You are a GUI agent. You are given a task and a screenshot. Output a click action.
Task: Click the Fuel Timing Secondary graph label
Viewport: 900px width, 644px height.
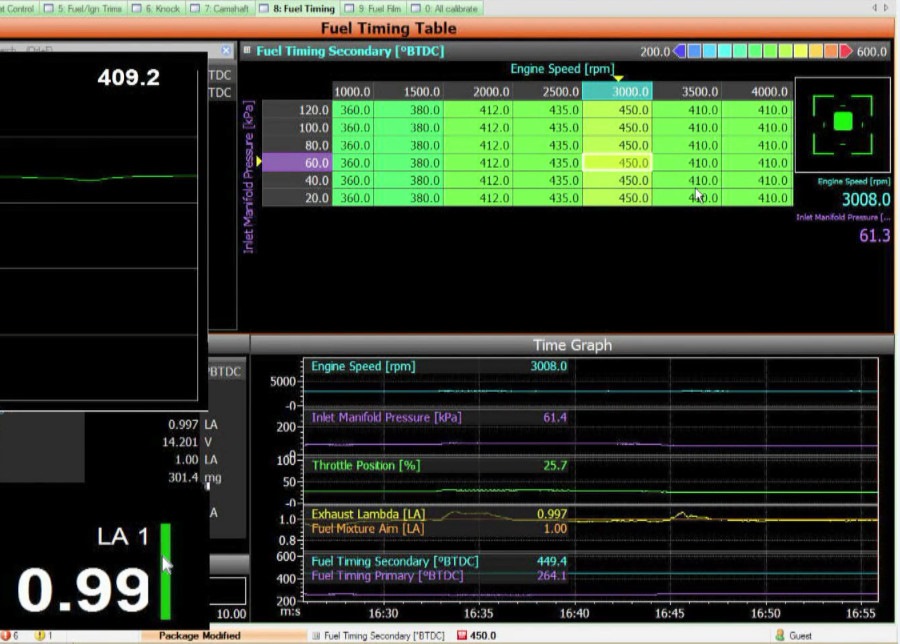[x=394, y=561]
